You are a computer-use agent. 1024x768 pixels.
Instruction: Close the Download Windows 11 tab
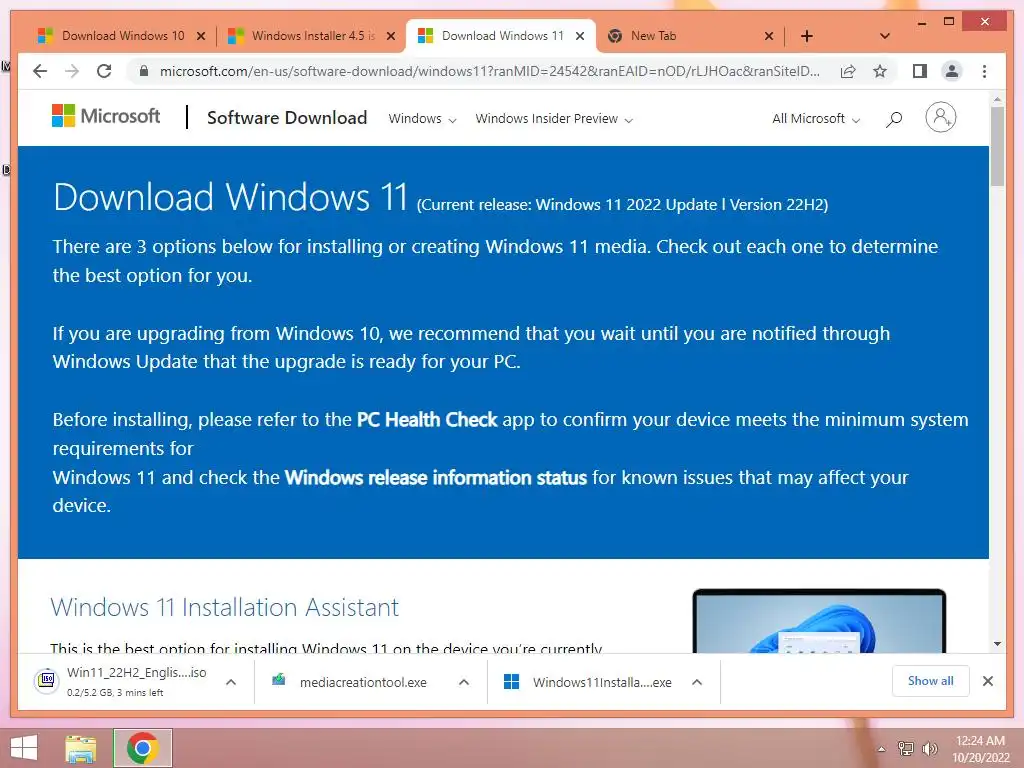pos(580,36)
